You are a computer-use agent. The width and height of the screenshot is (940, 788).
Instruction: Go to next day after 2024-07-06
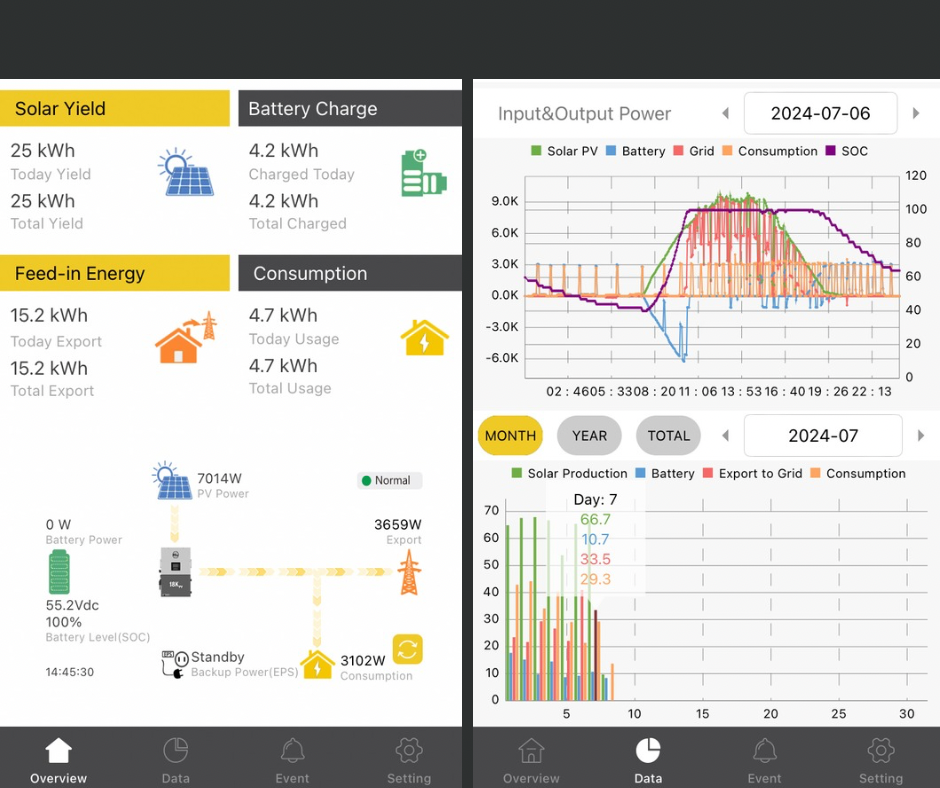pyautogui.click(x=915, y=114)
